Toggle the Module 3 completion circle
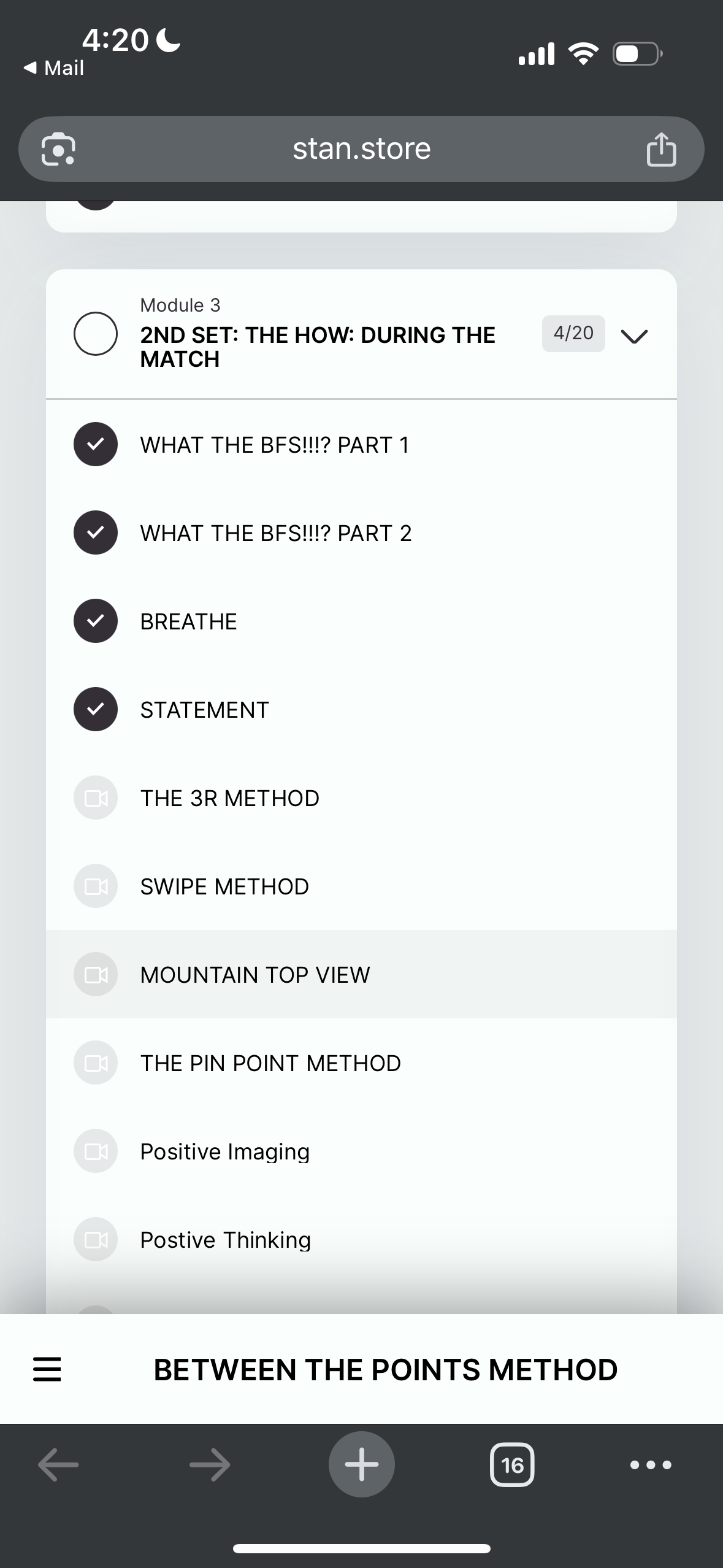This screenshot has height=1568, width=723. point(96,334)
